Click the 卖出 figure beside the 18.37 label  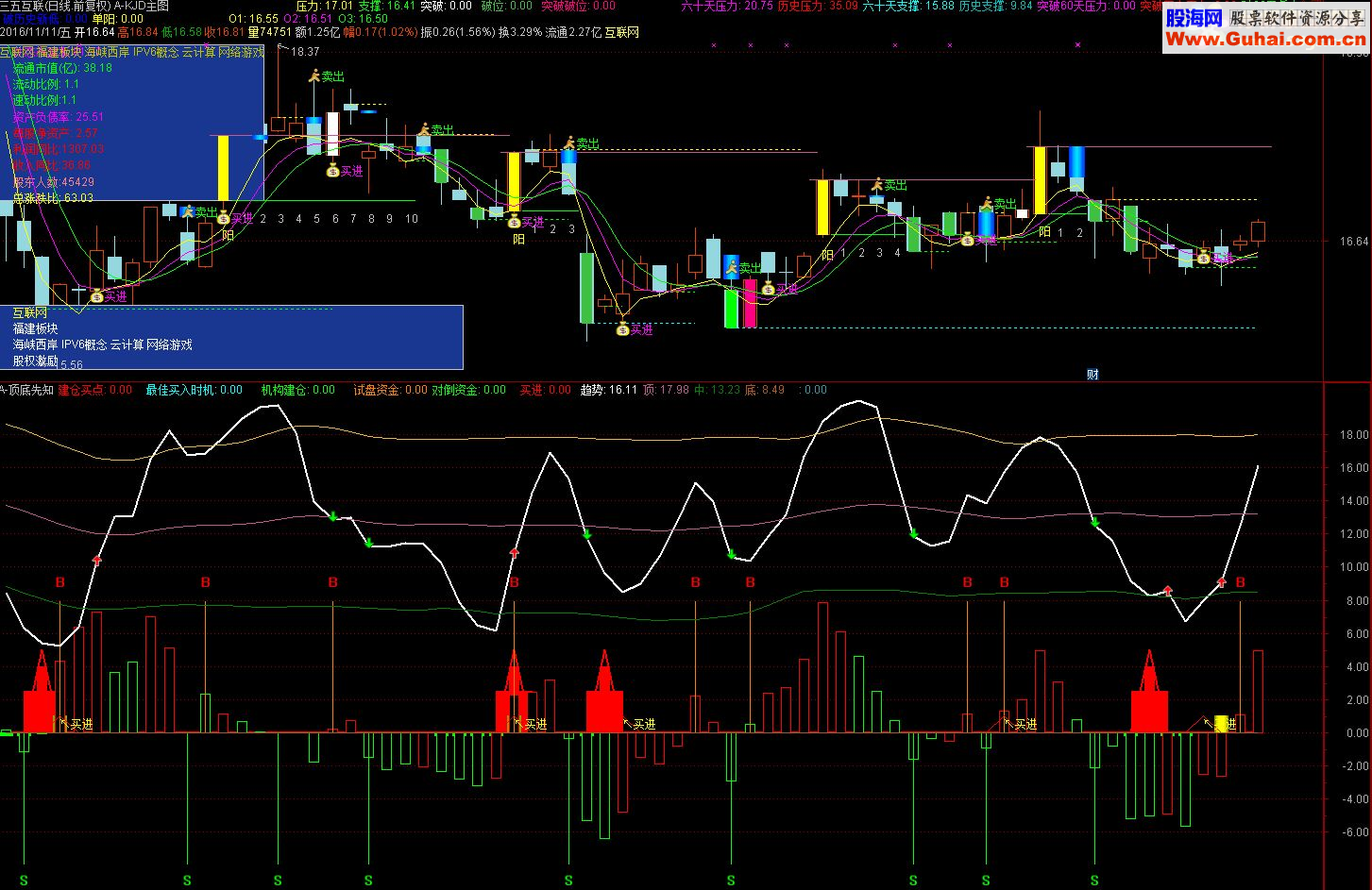(x=314, y=76)
